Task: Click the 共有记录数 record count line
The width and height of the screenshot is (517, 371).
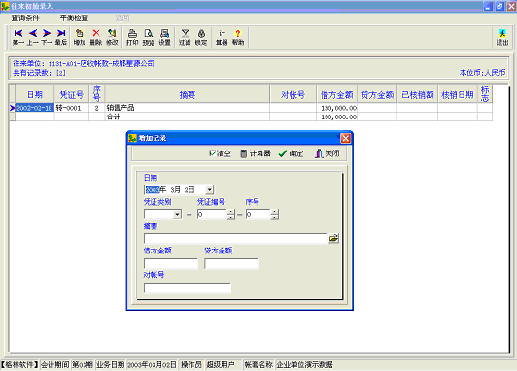Action: [x=39, y=73]
